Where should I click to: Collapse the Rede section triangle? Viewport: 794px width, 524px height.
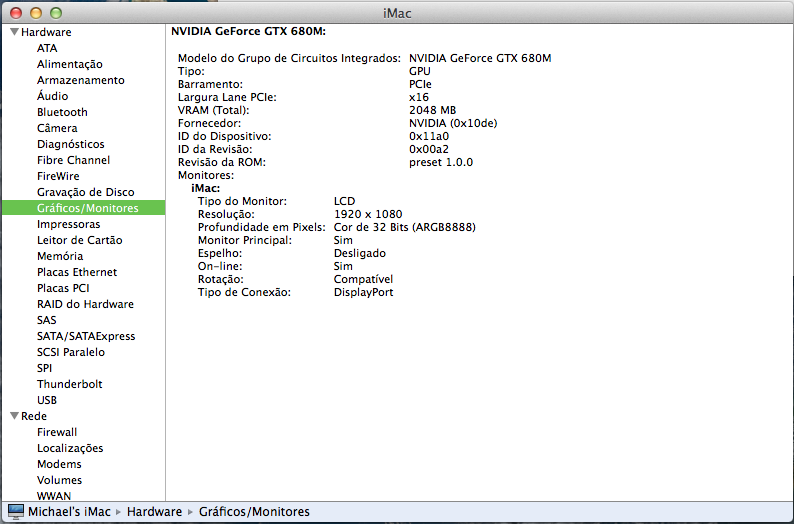point(14,416)
